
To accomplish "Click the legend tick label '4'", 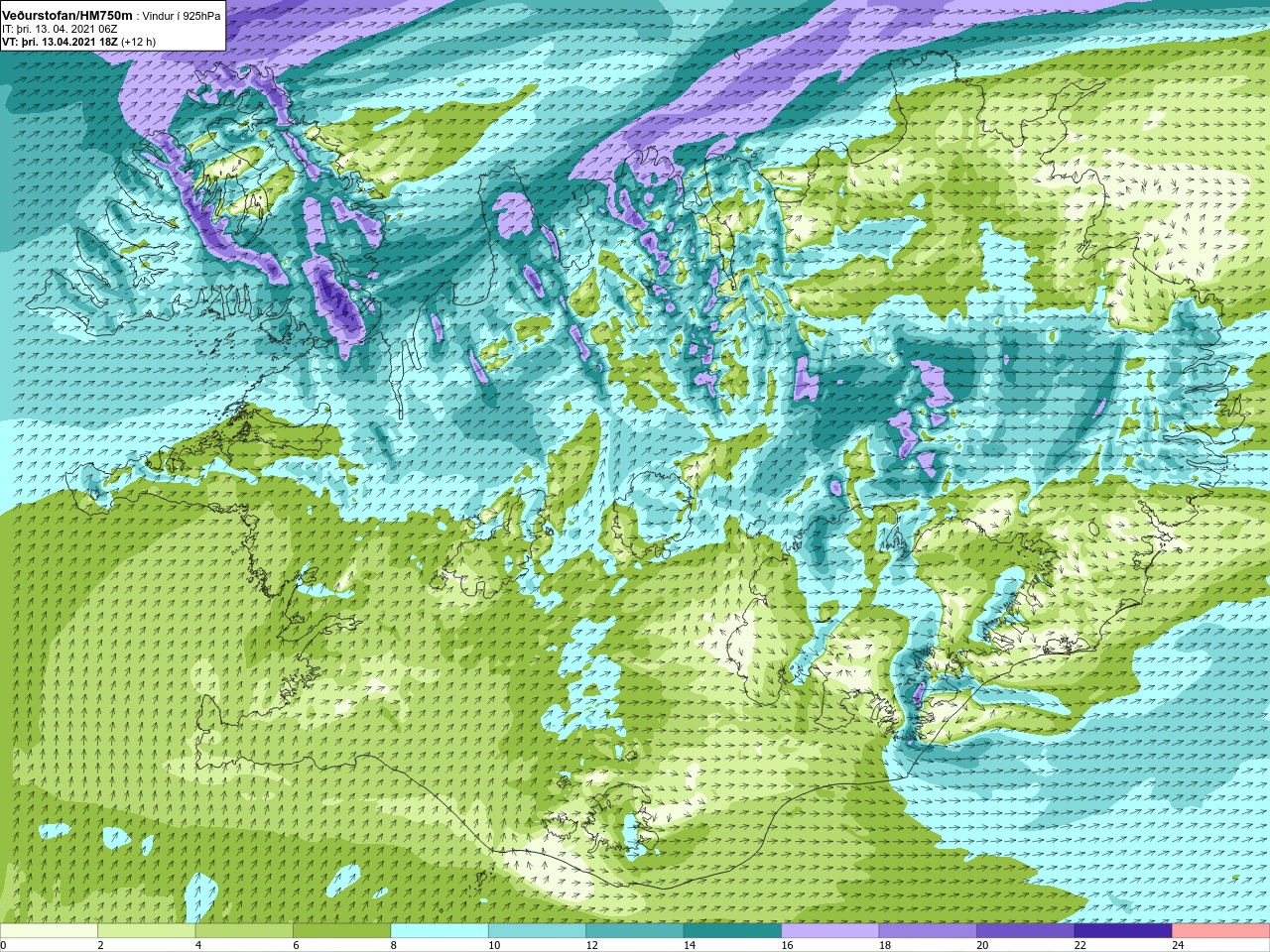I will pos(198,945).
